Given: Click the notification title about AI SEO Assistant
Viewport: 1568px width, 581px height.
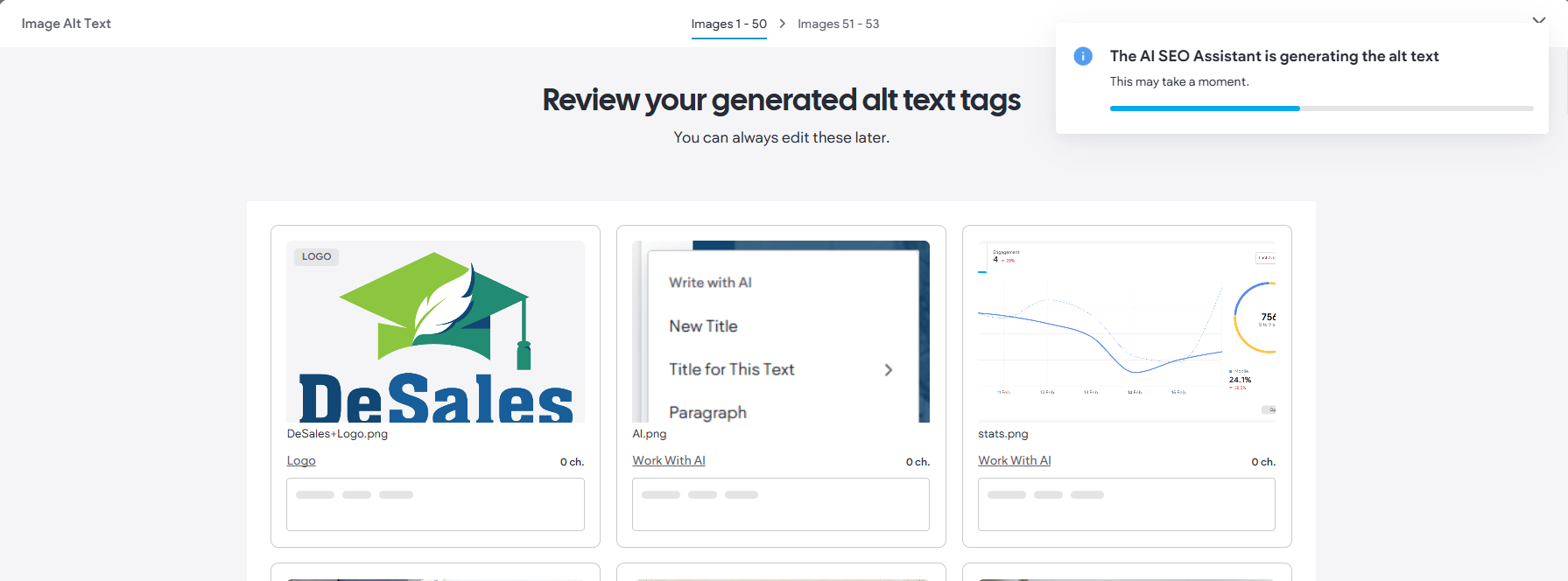Looking at the screenshot, I should point(1274,56).
